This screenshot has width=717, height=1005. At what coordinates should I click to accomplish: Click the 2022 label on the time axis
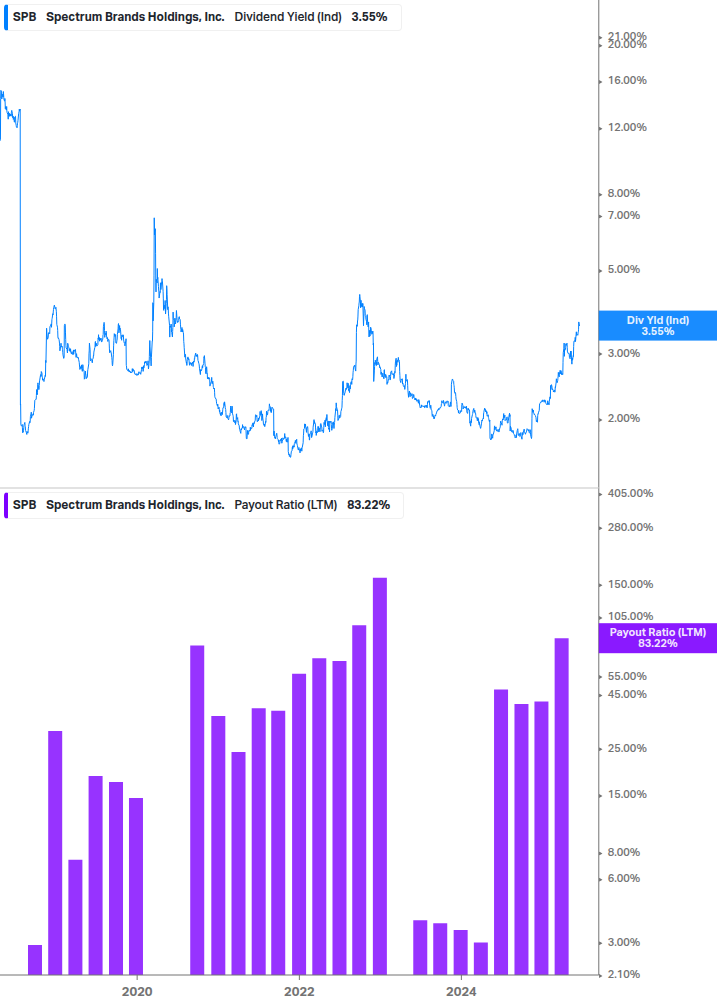coord(299,992)
